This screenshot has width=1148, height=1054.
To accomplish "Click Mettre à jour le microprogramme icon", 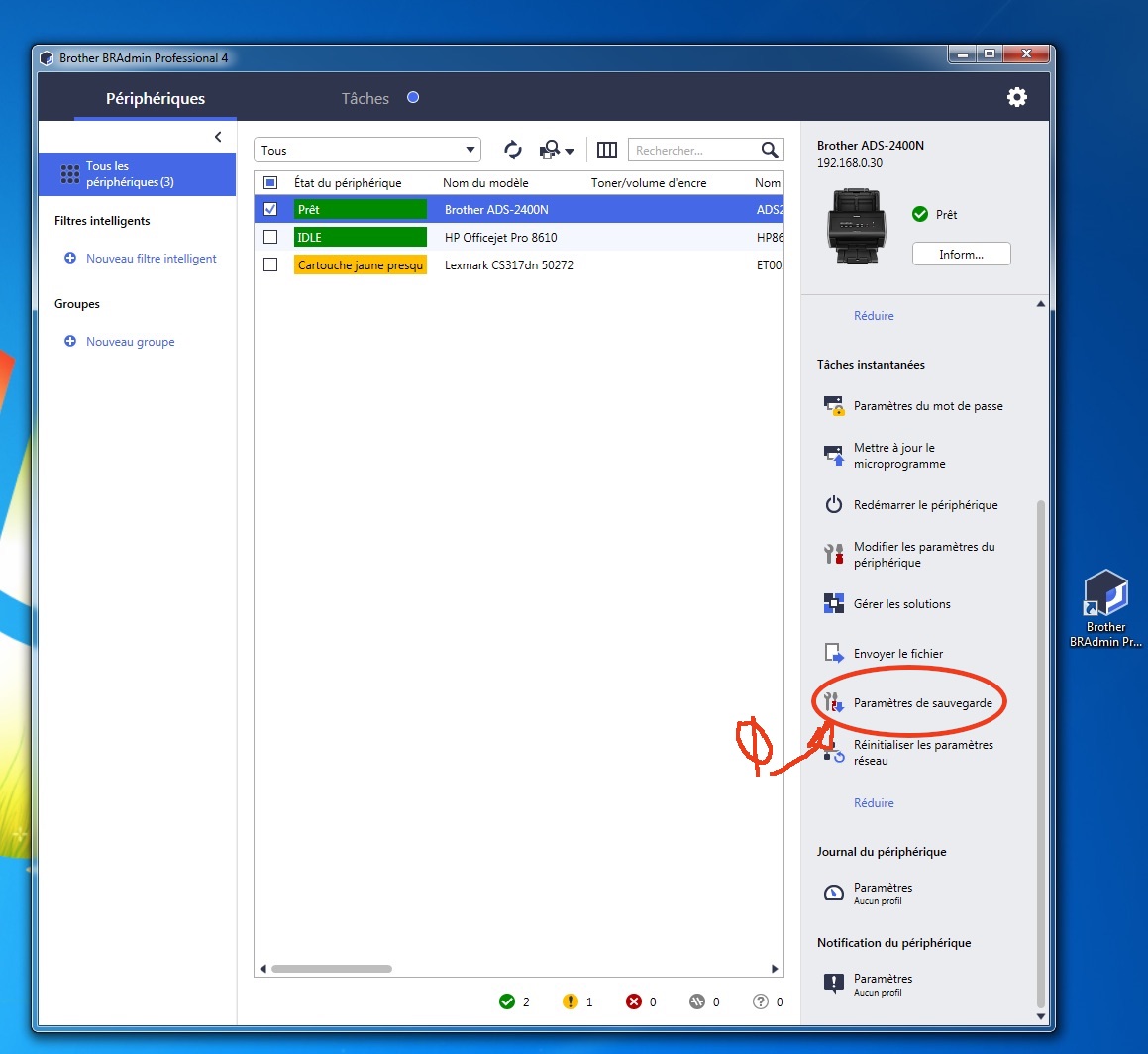I will tap(833, 456).
